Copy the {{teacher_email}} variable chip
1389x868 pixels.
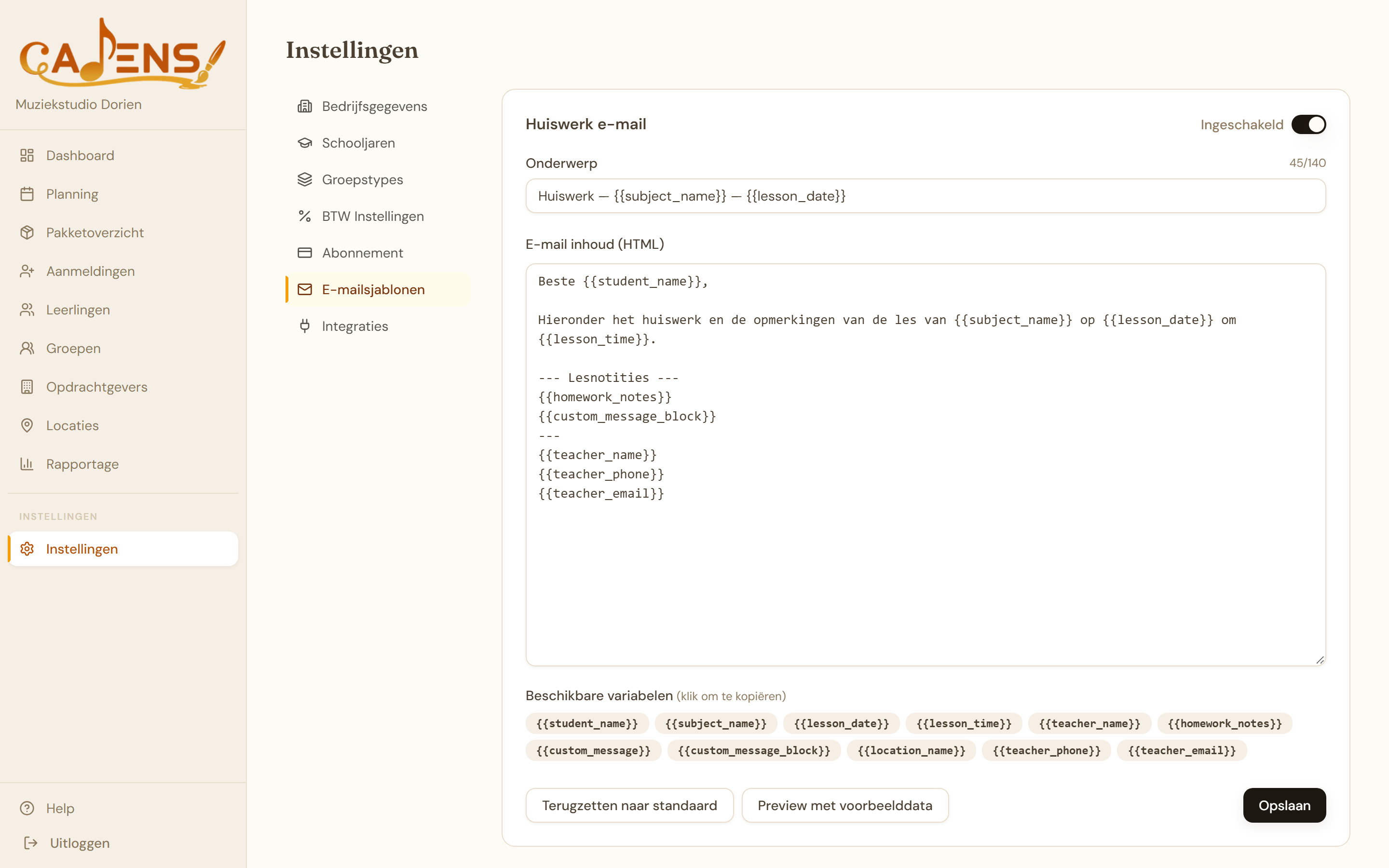[x=1182, y=750]
